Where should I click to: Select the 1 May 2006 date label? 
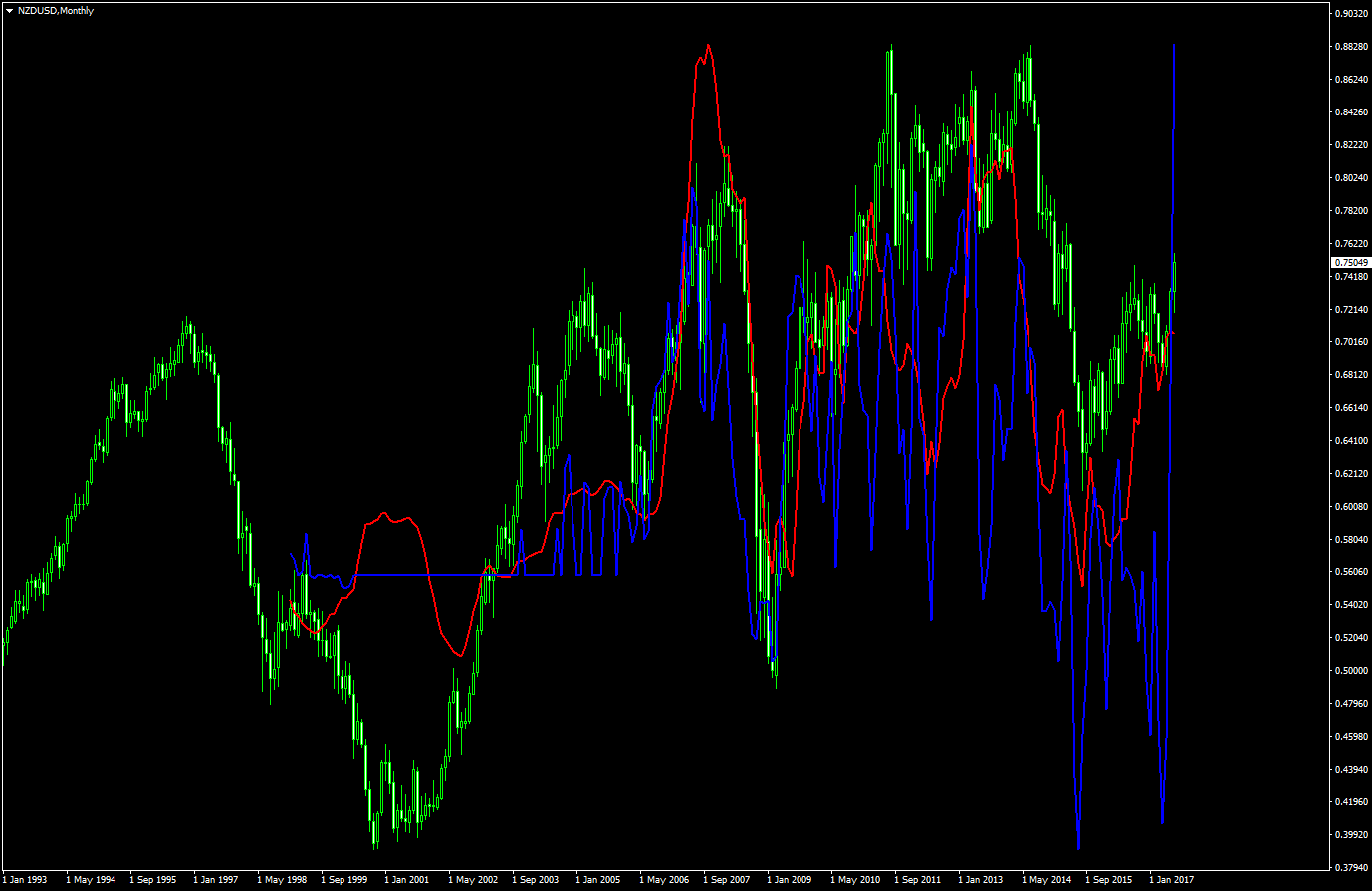tap(664, 880)
